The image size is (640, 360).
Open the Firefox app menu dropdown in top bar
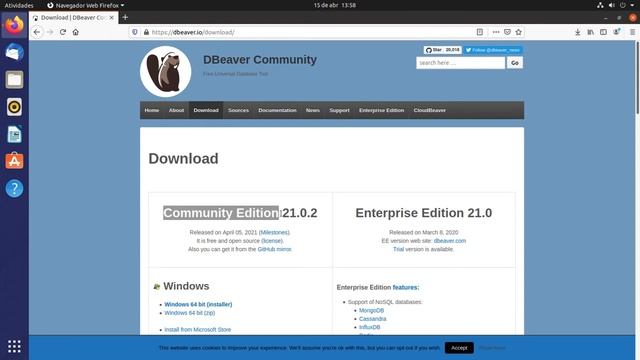click(86, 5)
